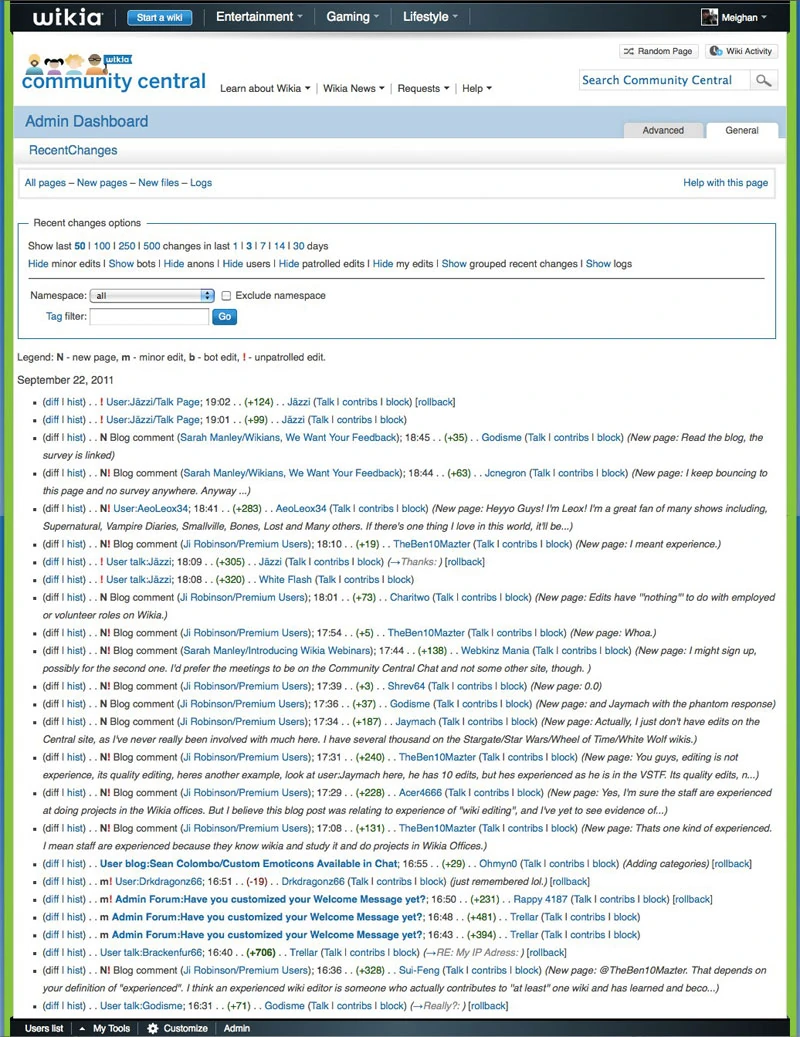Open Webkinz Mania user link
The height and width of the screenshot is (1037, 800).
pyautogui.click(x=495, y=651)
